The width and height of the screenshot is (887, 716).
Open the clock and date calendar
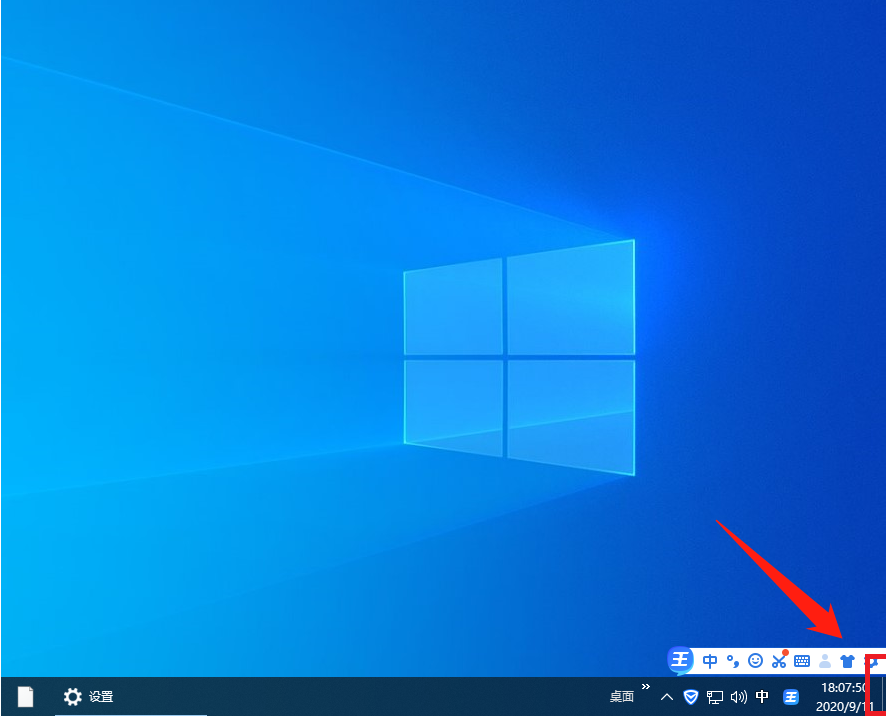click(842, 697)
